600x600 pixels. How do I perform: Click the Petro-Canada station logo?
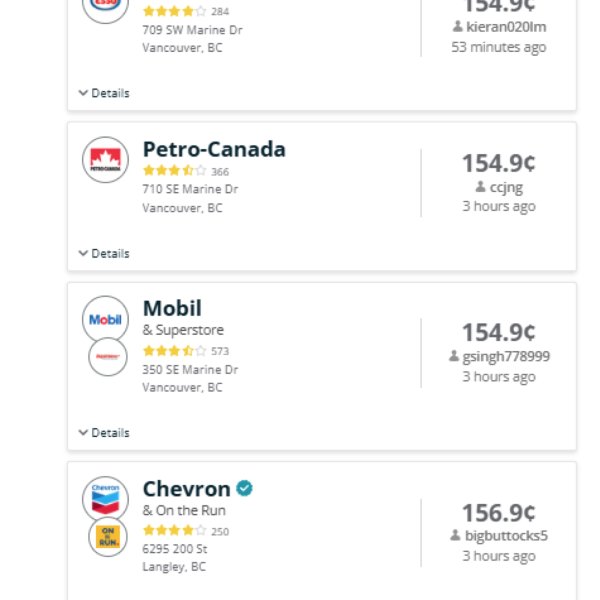coord(105,160)
